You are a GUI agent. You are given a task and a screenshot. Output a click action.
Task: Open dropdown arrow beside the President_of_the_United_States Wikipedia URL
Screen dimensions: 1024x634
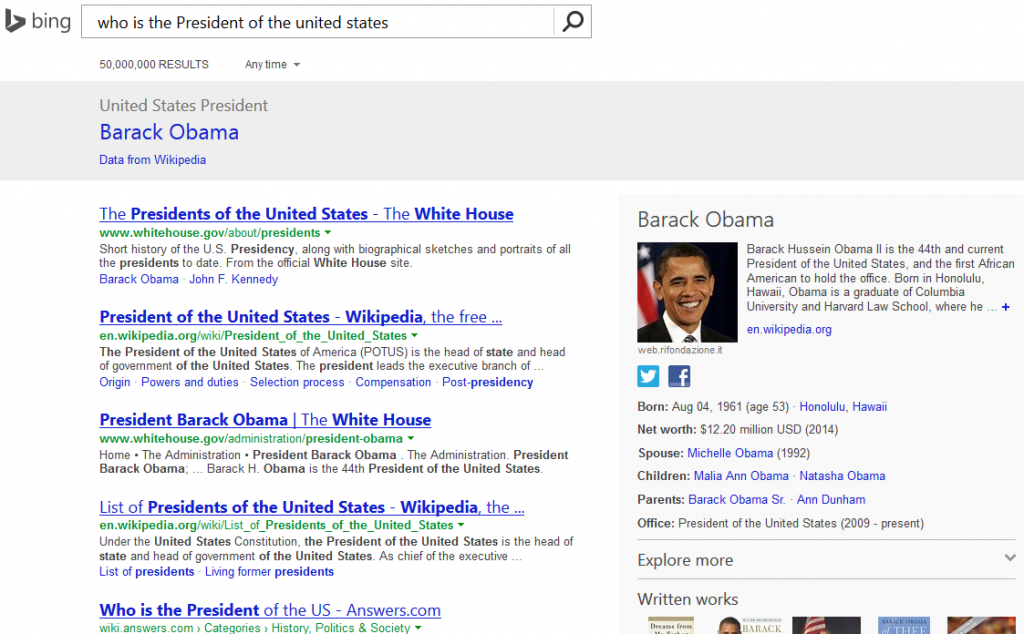pos(414,336)
